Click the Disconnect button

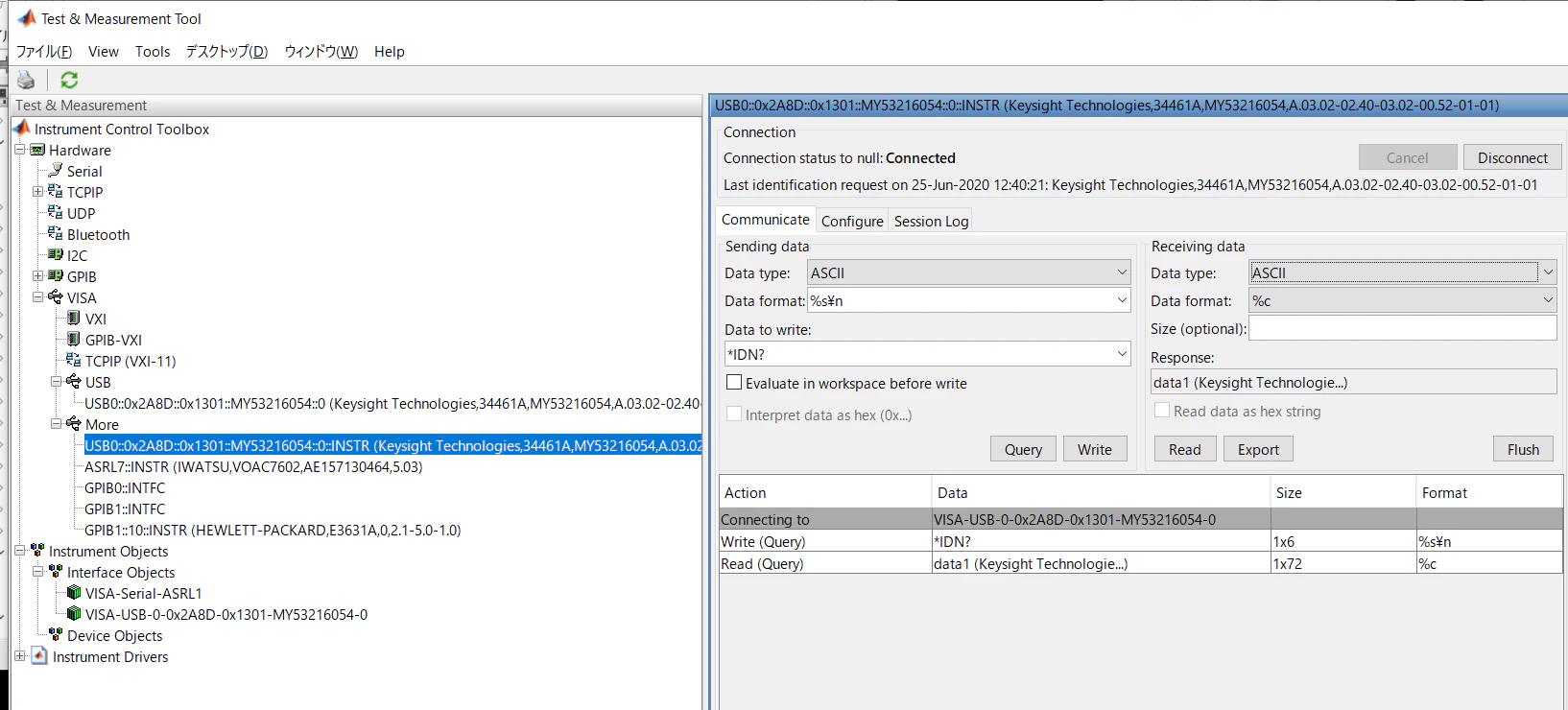point(1512,157)
